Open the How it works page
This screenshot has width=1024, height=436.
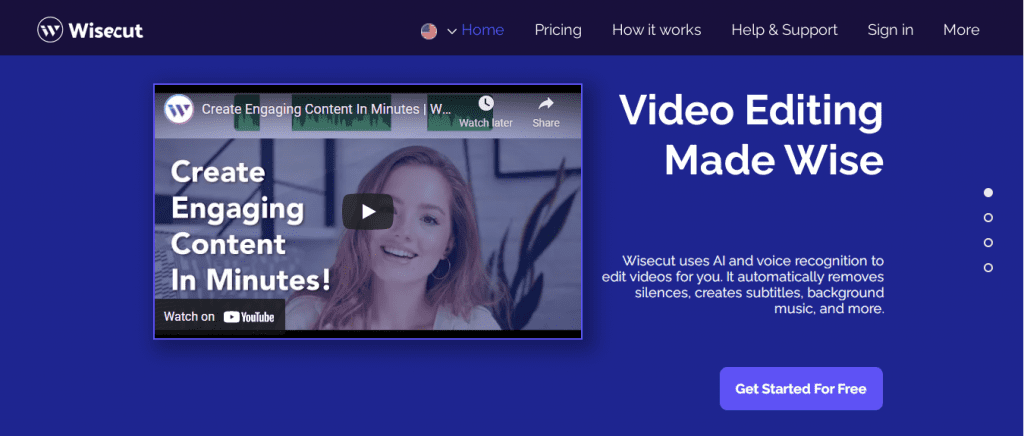tap(656, 30)
